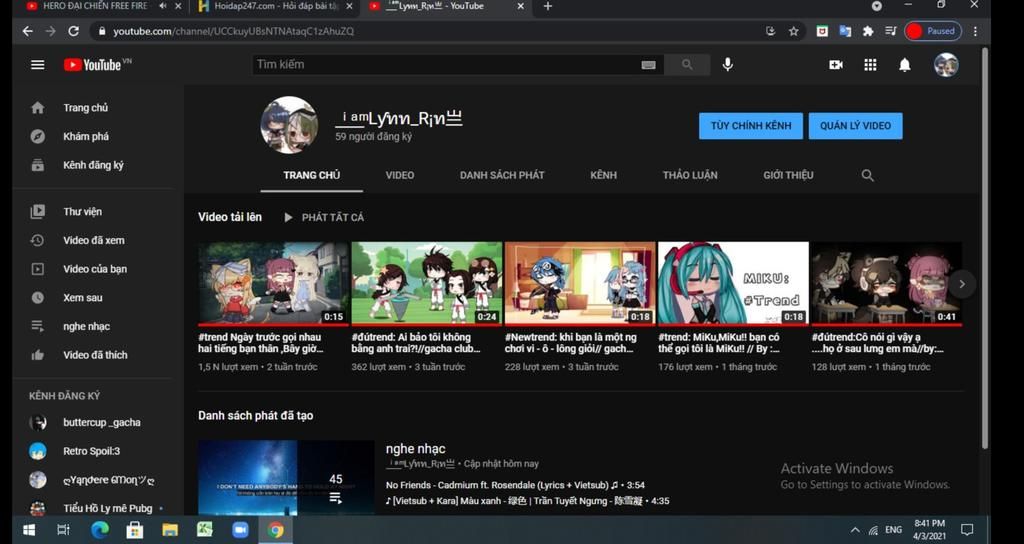Select the DANH SÁCH PHÁT tab
The image size is (1024, 544).
point(502,175)
